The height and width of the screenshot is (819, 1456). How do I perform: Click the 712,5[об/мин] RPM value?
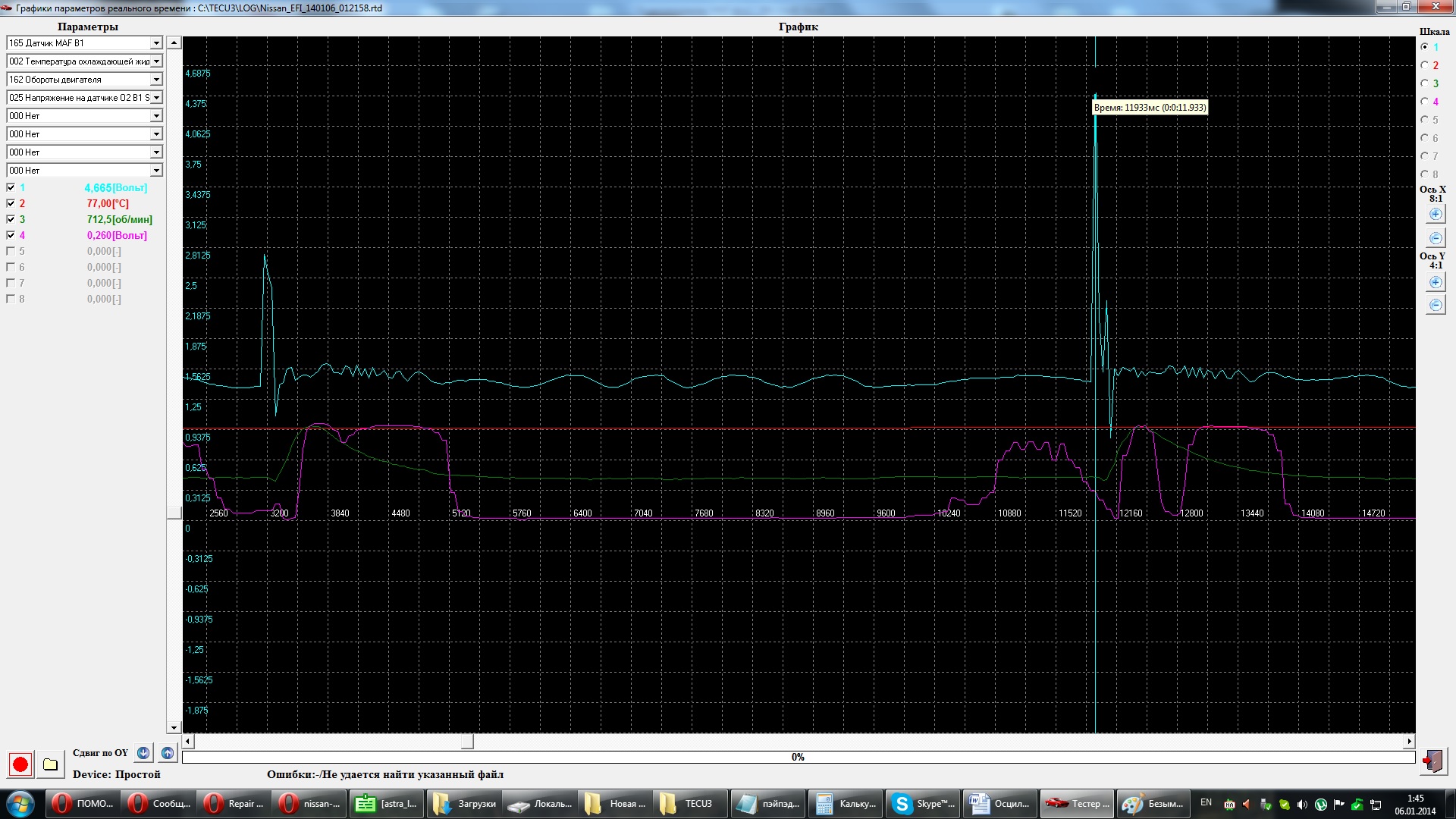[x=119, y=219]
